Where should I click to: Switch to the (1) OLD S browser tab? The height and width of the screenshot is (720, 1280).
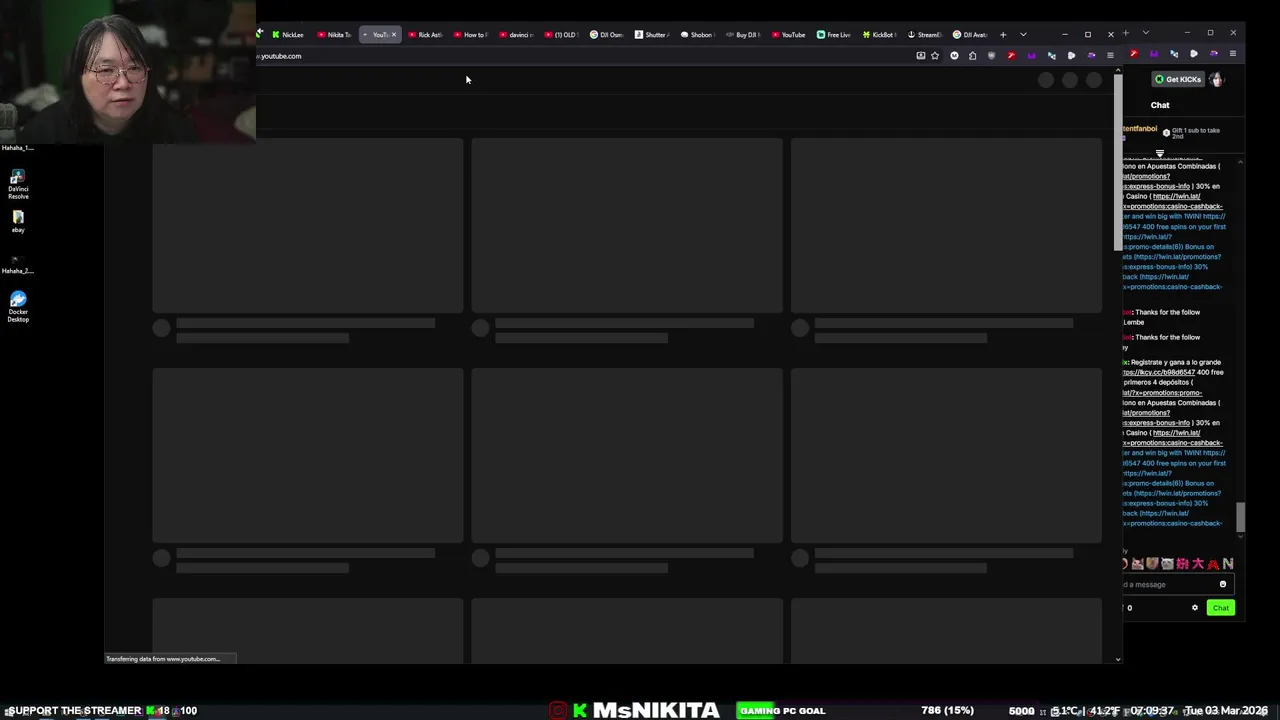coord(562,35)
